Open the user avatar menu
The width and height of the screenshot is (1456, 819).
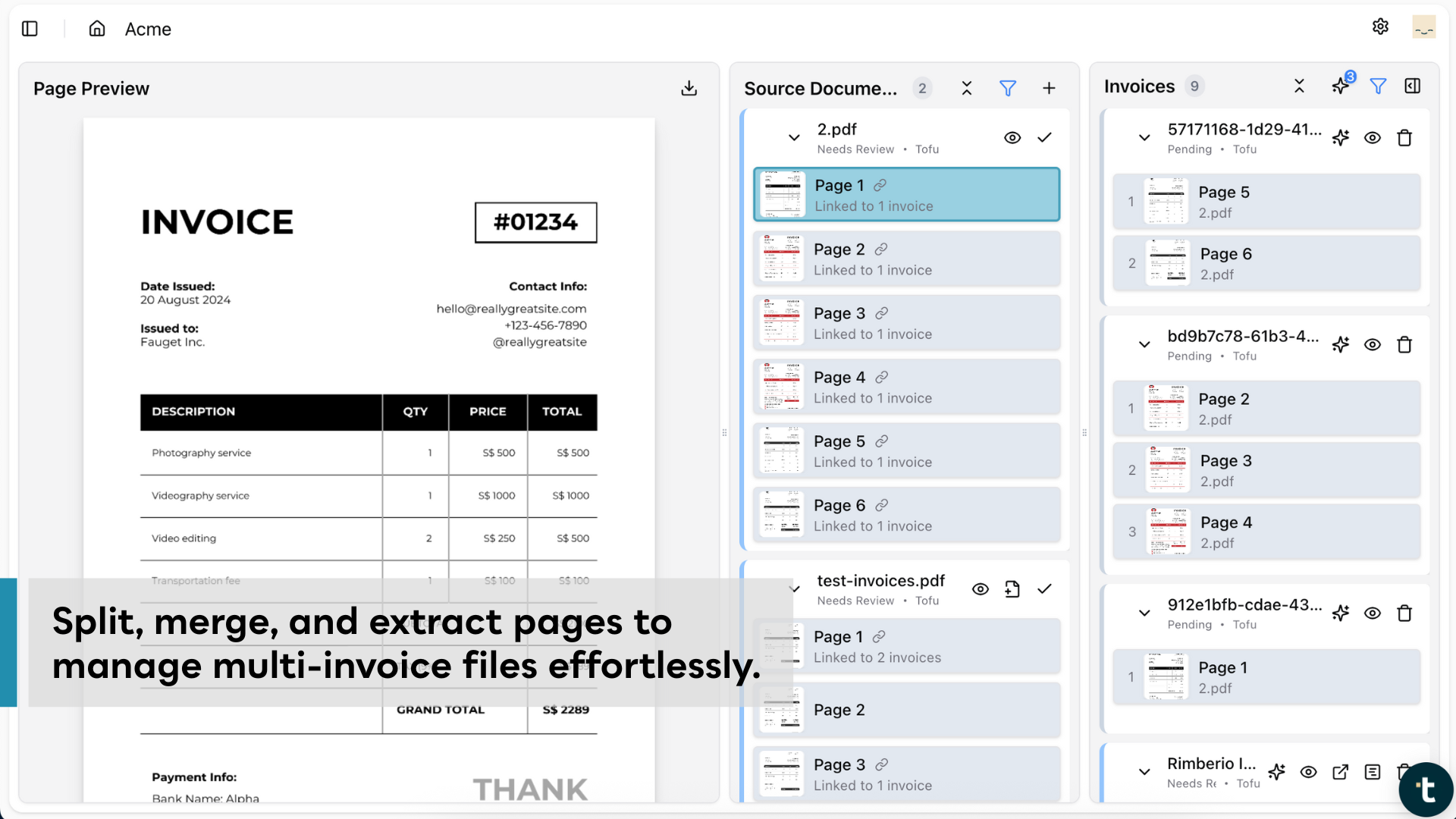(1423, 27)
